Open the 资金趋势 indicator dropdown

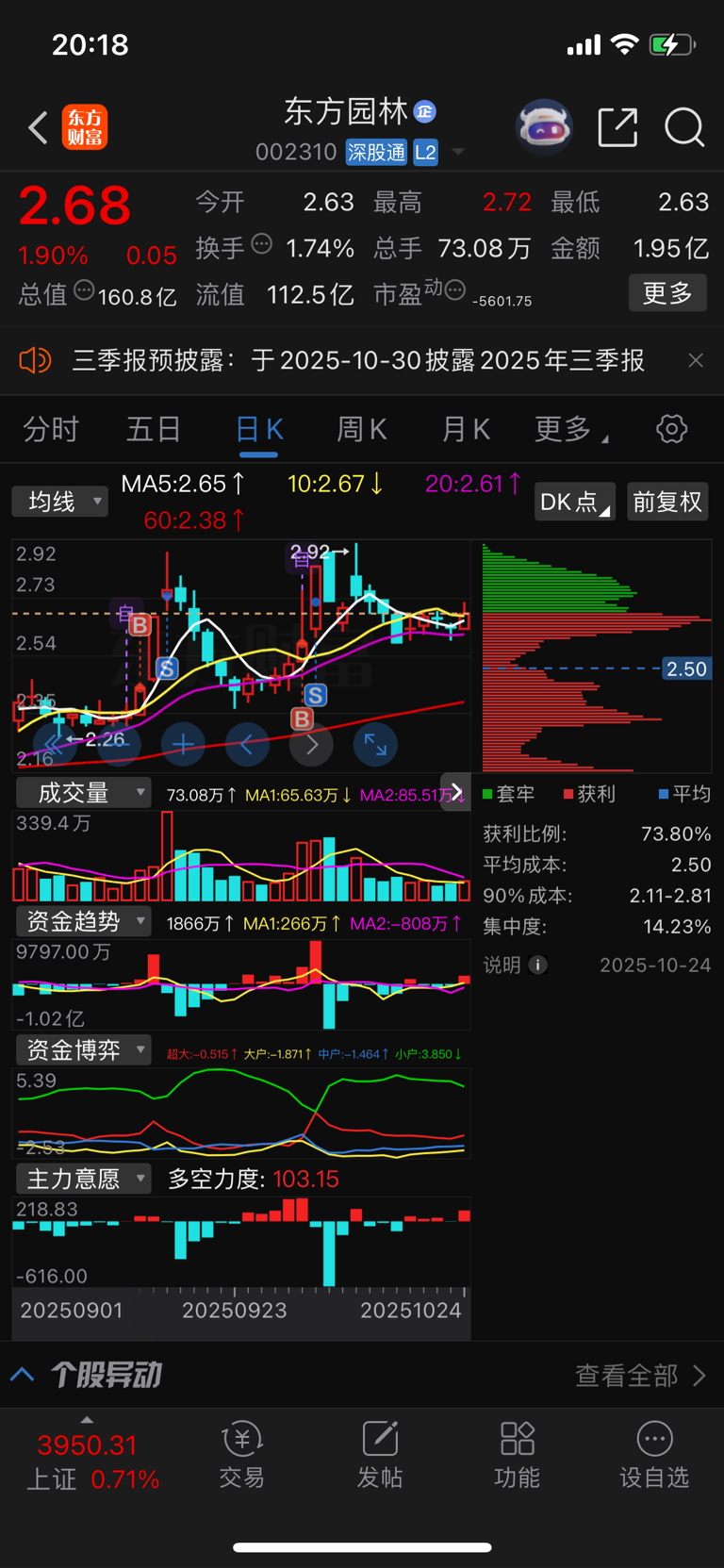tap(83, 921)
